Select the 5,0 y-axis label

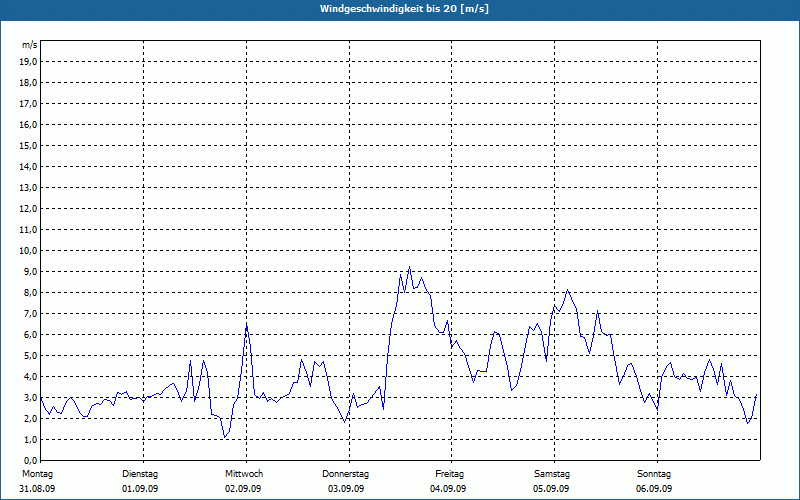pyautogui.click(x=29, y=356)
